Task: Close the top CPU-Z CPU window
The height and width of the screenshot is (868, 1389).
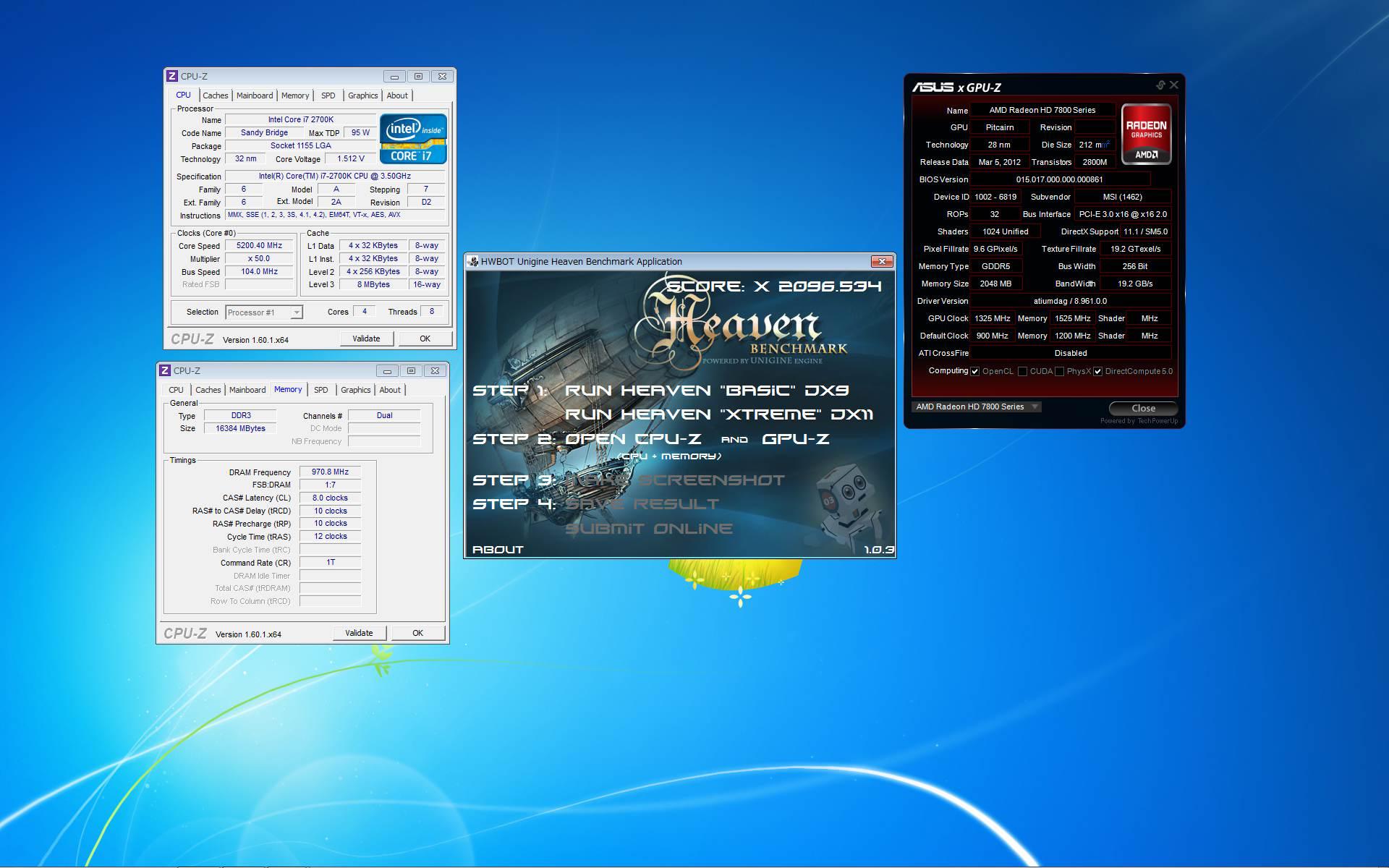Action: 442,76
